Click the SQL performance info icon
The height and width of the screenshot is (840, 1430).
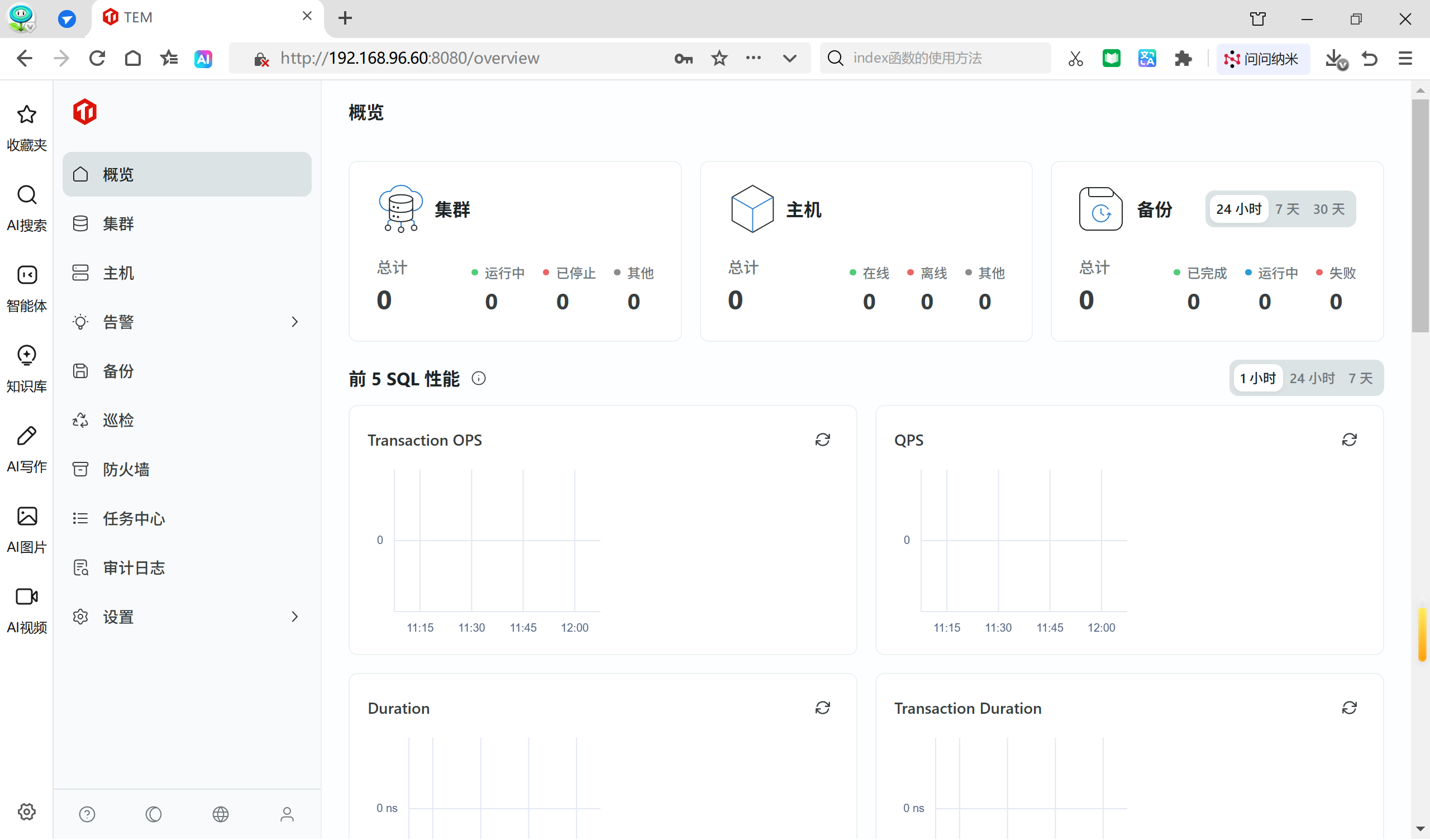point(478,379)
